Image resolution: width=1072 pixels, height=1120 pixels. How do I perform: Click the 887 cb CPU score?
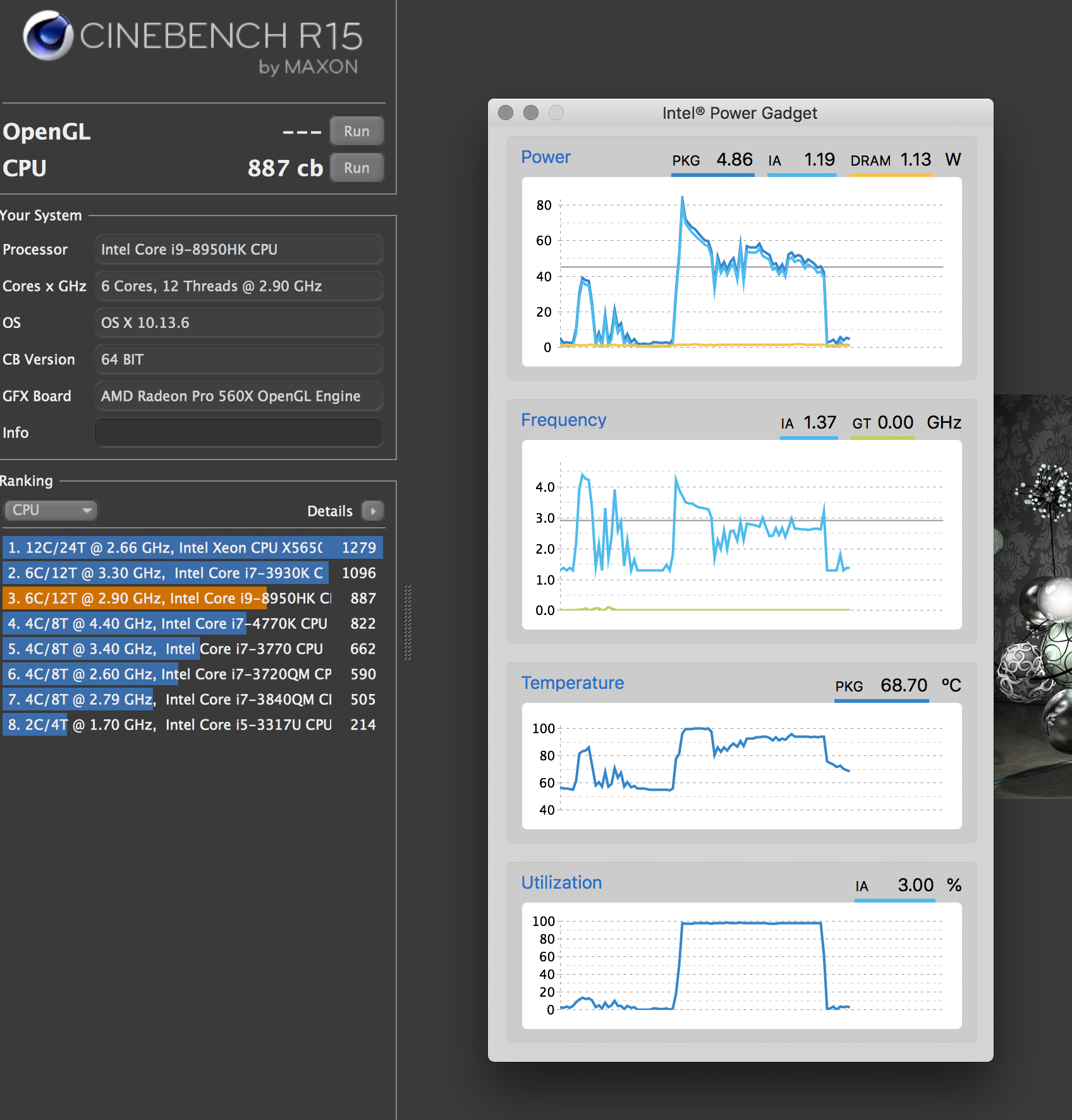point(285,168)
